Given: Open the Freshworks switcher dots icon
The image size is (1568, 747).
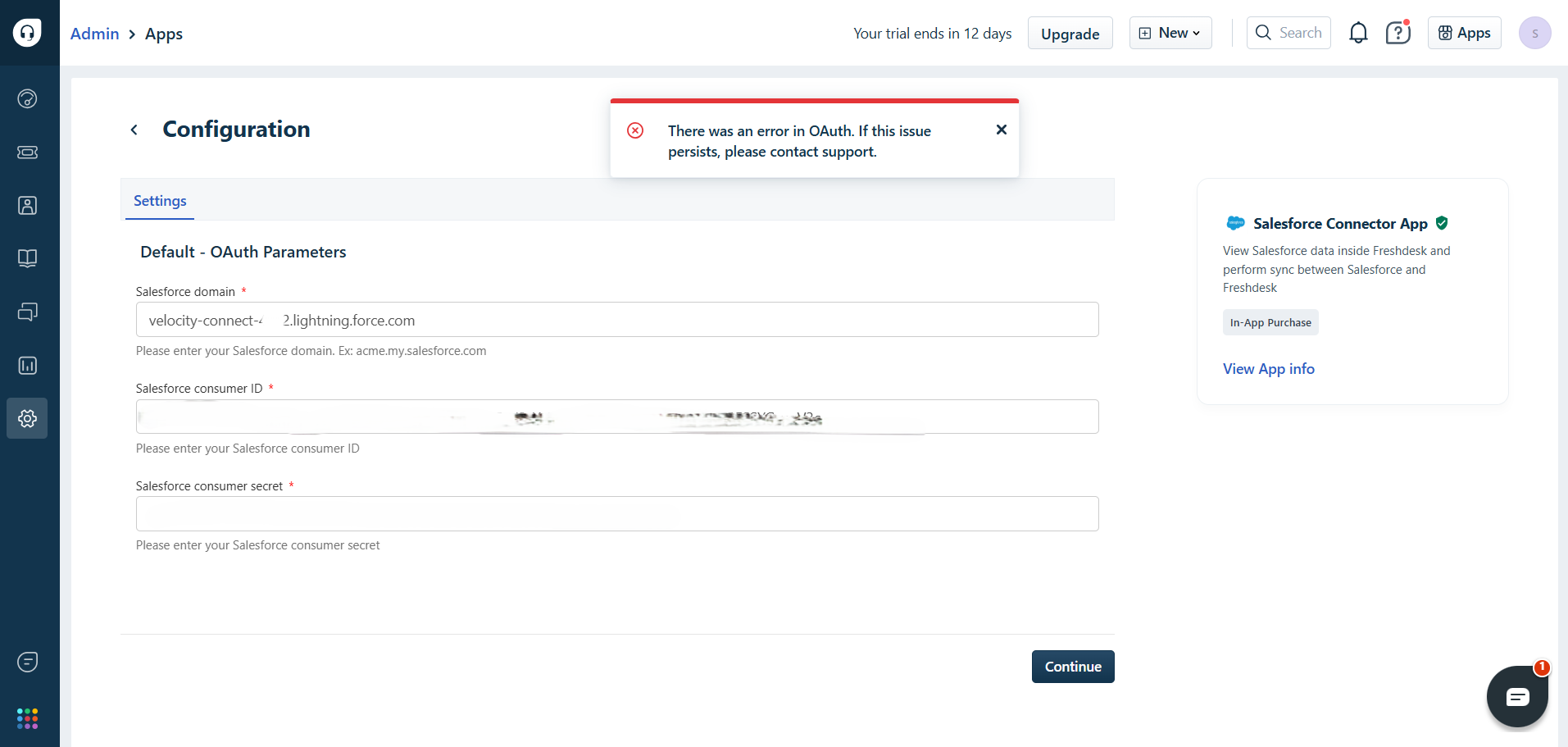Looking at the screenshot, I should point(27,719).
